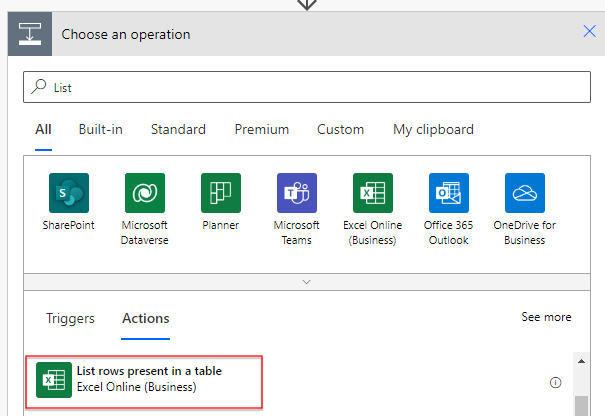Switch to the Triggers tab

70,319
